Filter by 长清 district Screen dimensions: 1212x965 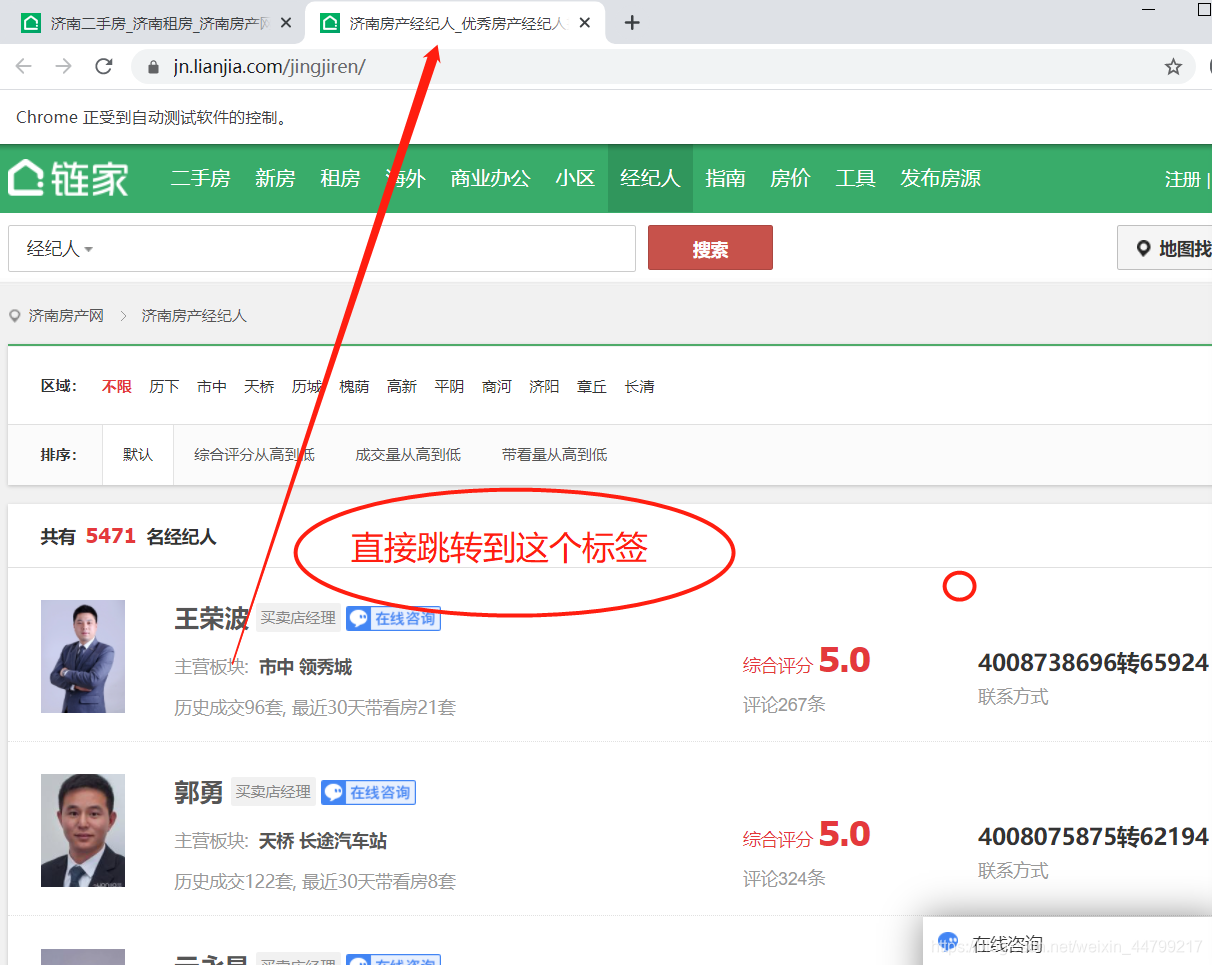(x=639, y=386)
